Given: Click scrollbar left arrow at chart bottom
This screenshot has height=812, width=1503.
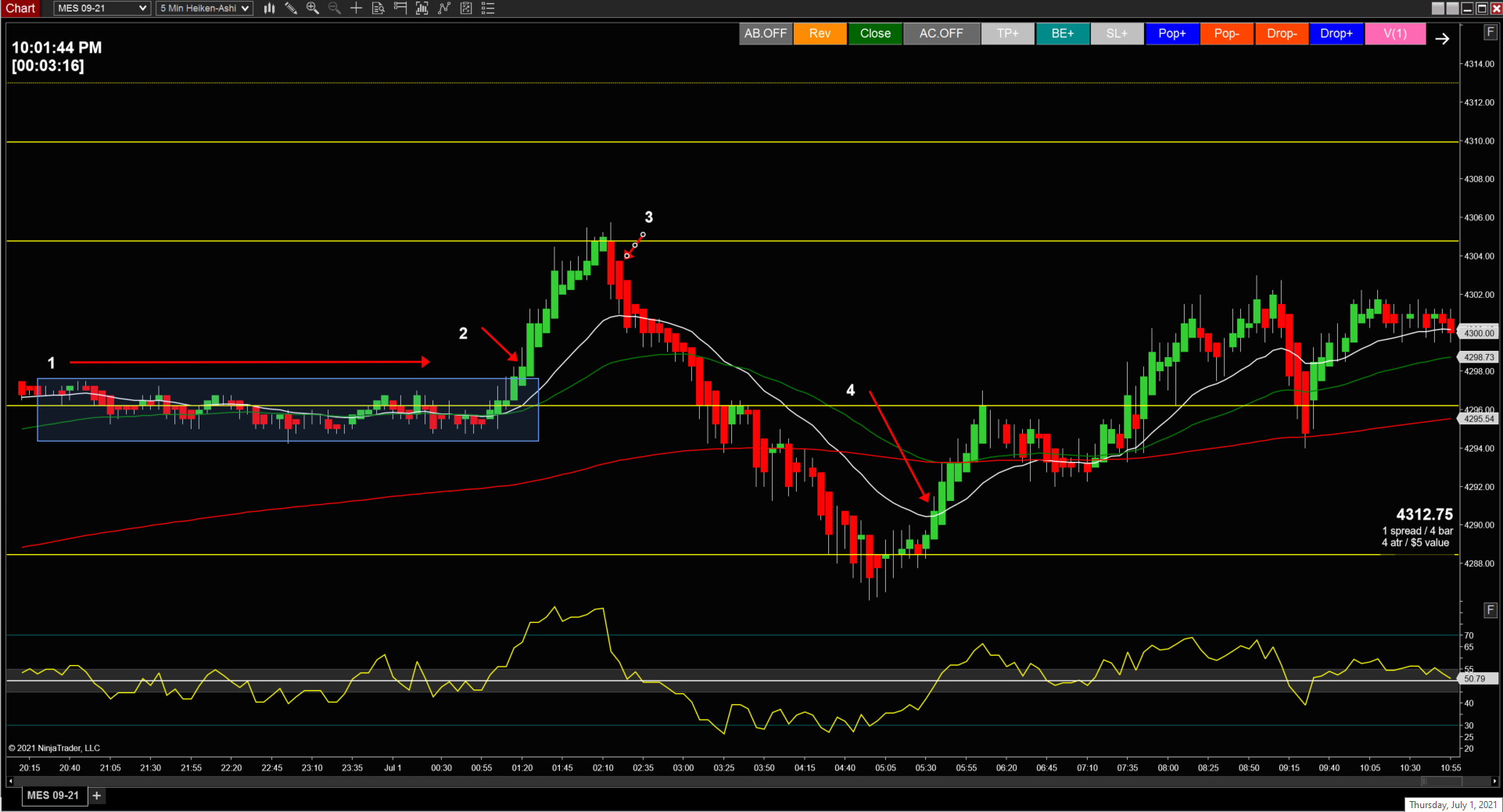Looking at the screenshot, I should click(10, 781).
